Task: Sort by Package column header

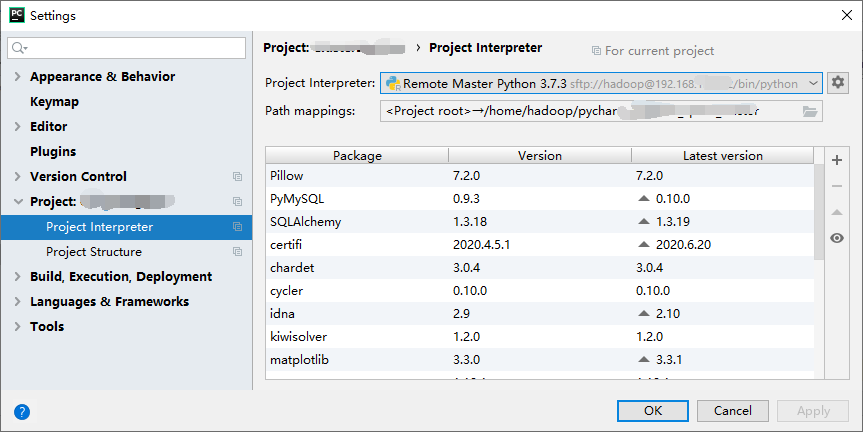Action: coord(357,156)
